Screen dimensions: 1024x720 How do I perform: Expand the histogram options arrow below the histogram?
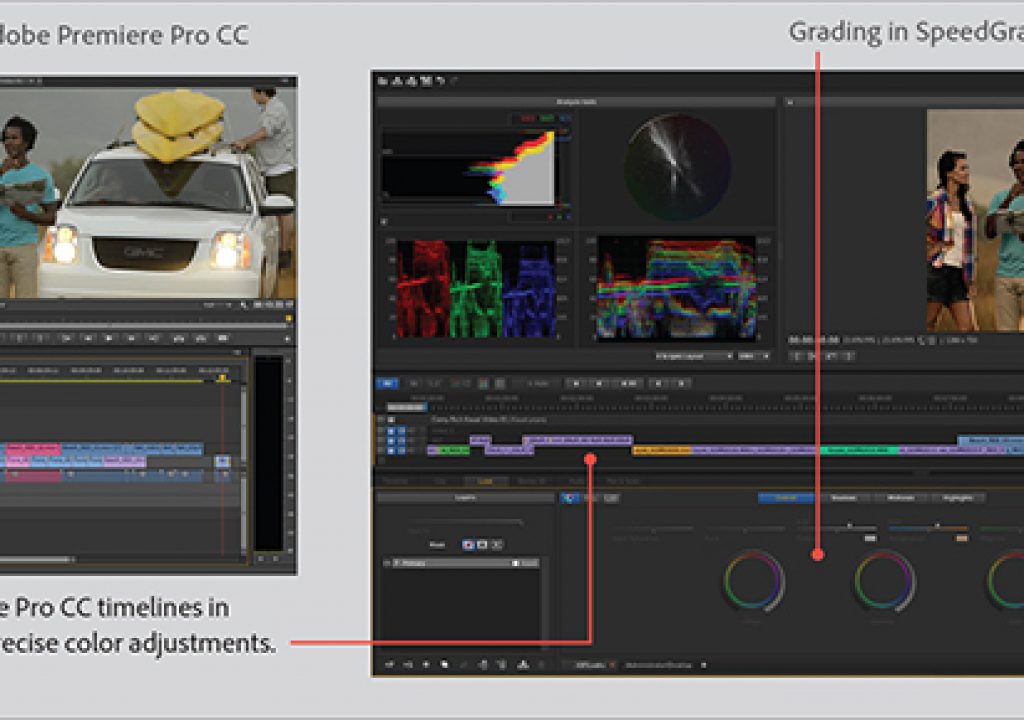[x=383, y=221]
